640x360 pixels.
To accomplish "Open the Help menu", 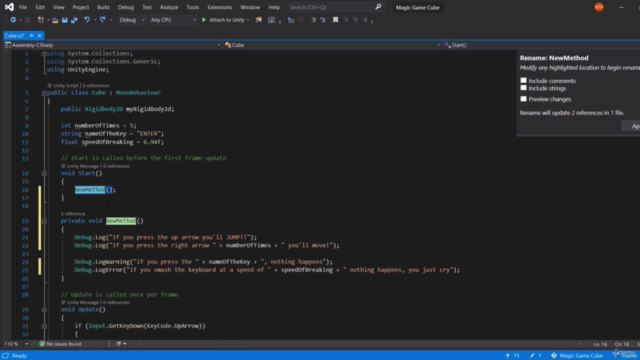I will click(274, 7).
